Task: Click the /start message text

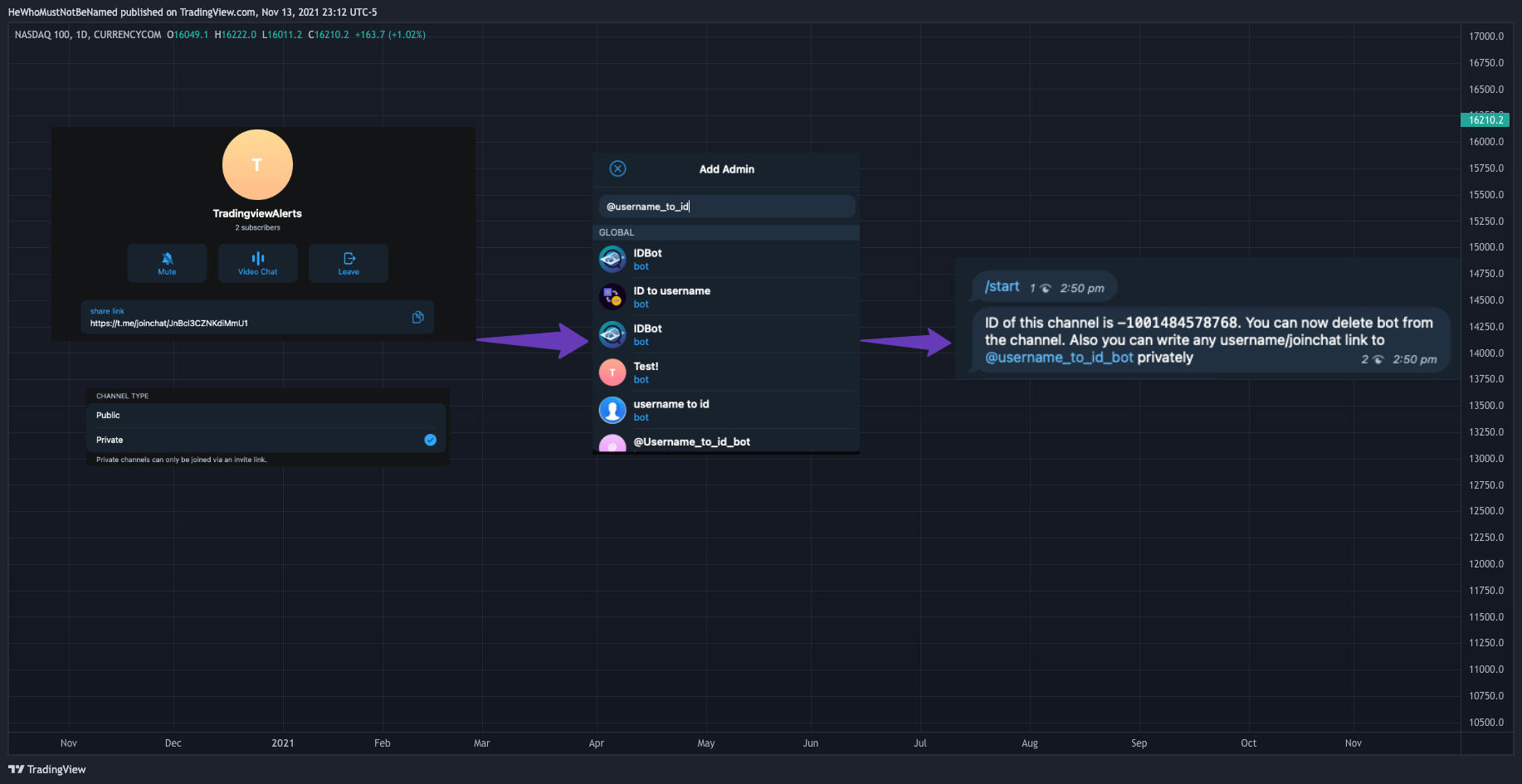Action: (1002, 286)
